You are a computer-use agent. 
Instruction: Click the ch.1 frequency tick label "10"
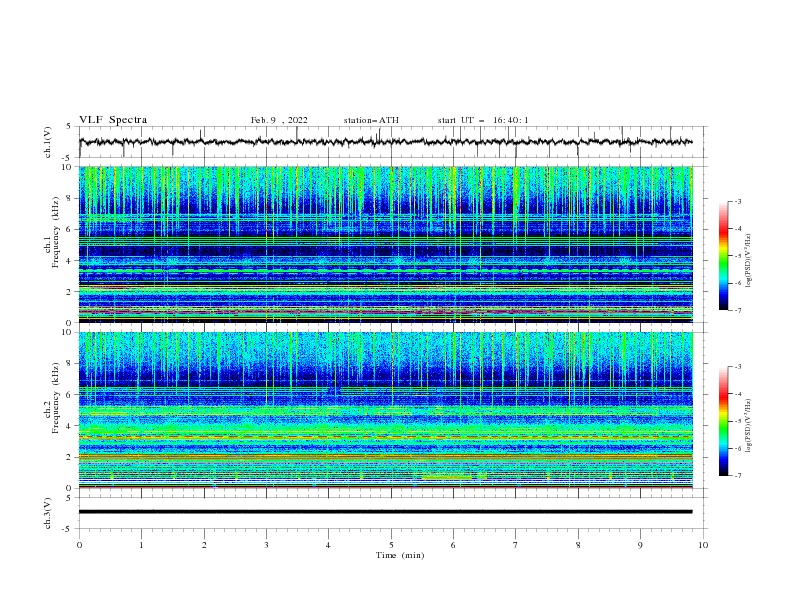coord(69,167)
